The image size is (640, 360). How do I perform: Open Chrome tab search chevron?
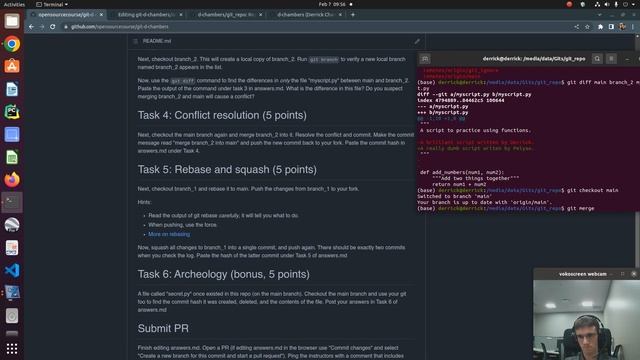599,15
